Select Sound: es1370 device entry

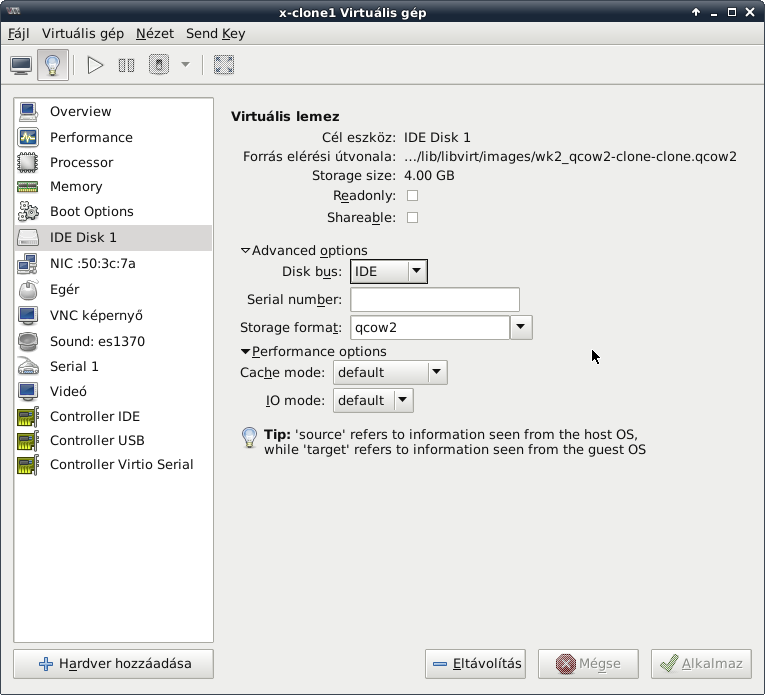coord(97,341)
